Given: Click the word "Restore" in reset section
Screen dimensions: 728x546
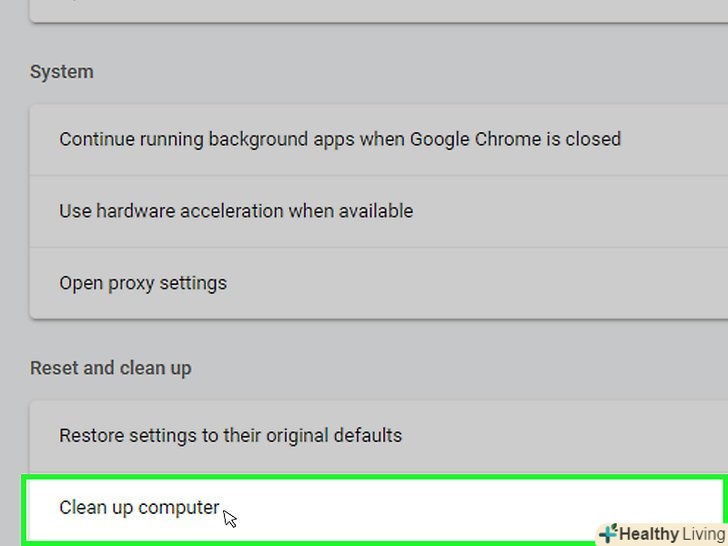Looking at the screenshot, I should pyautogui.click(x=93, y=436).
